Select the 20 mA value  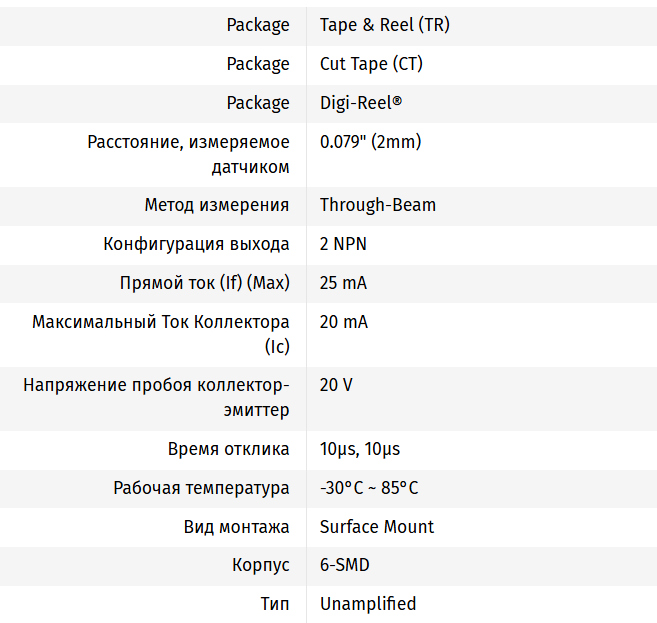343,322
